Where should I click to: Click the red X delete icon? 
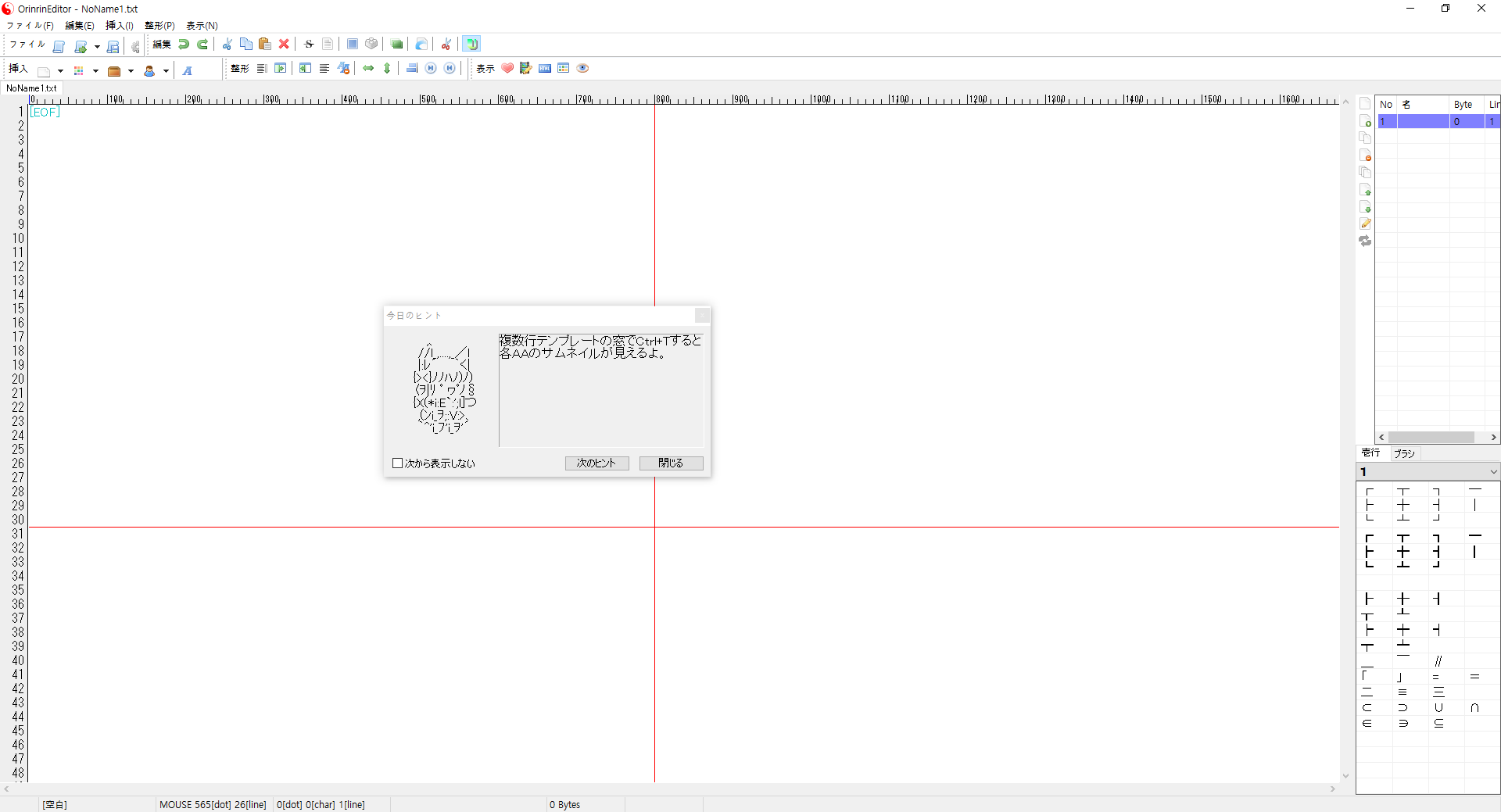click(284, 45)
